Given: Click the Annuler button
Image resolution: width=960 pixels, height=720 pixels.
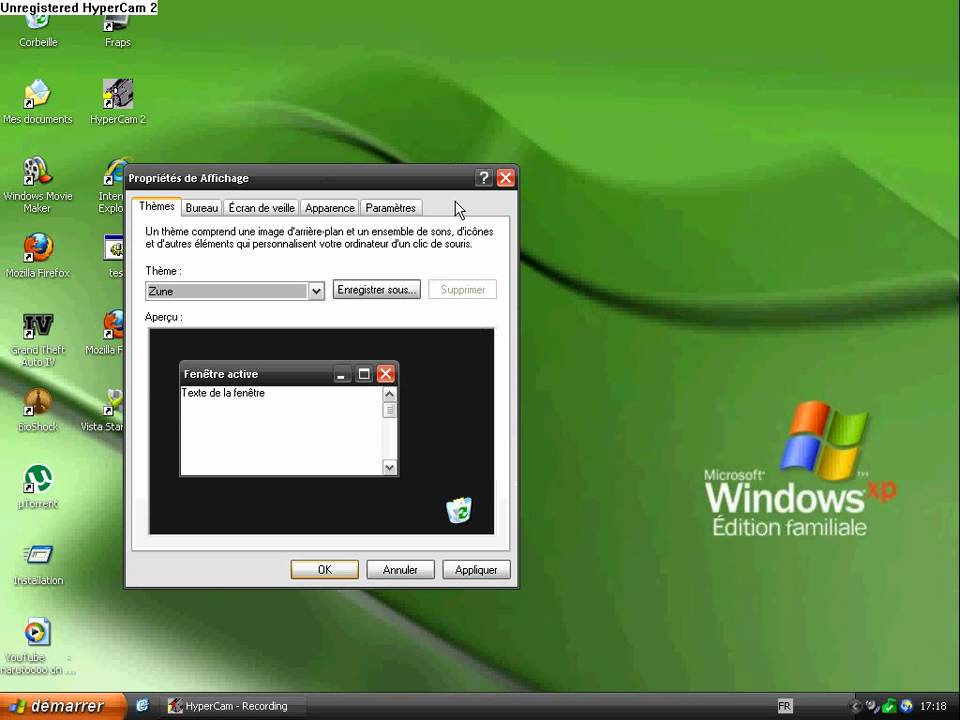Looking at the screenshot, I should pos(400,569).
